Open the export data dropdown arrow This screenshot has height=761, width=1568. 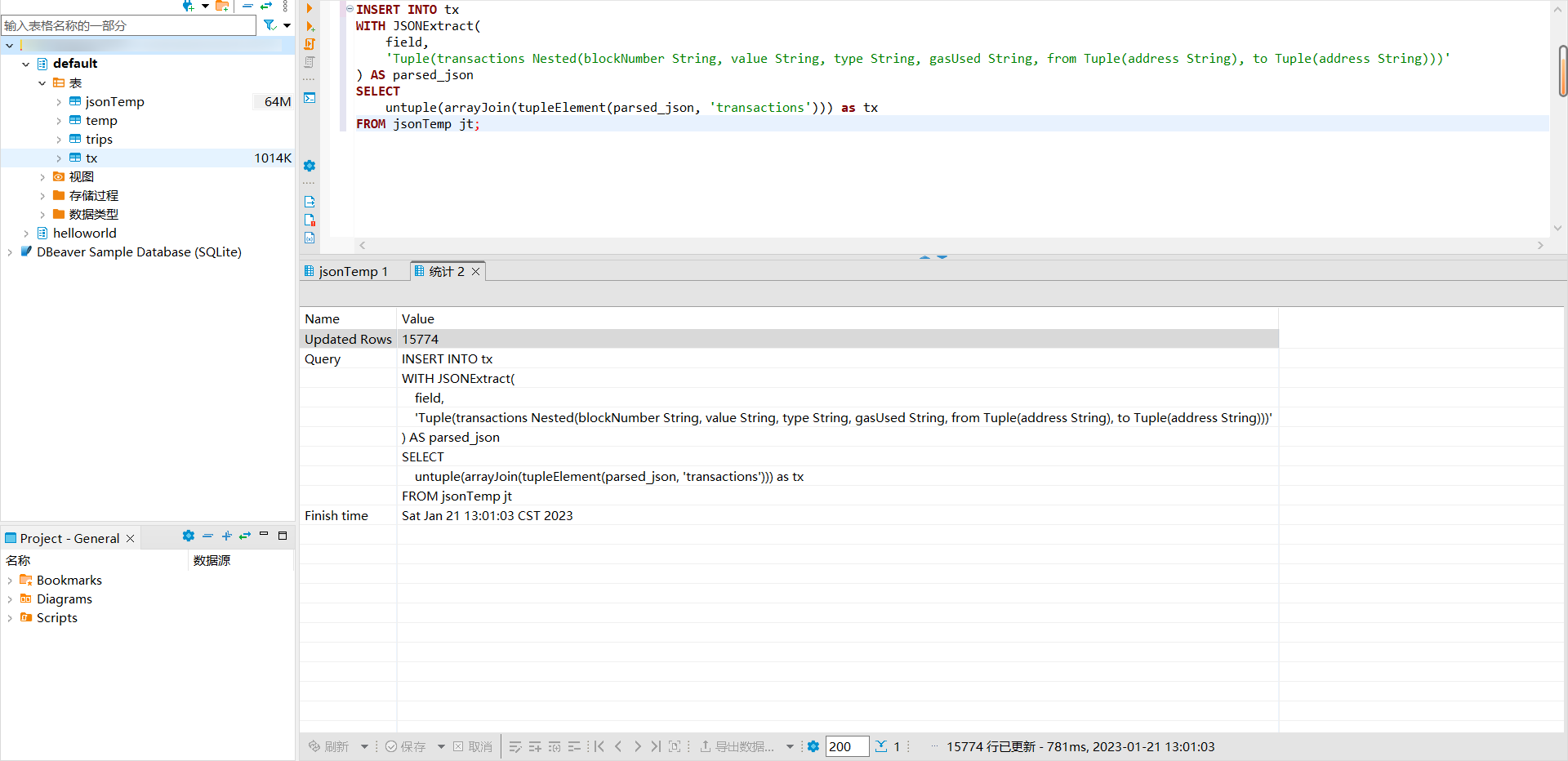pyautogui.click(x=790, y=746)
